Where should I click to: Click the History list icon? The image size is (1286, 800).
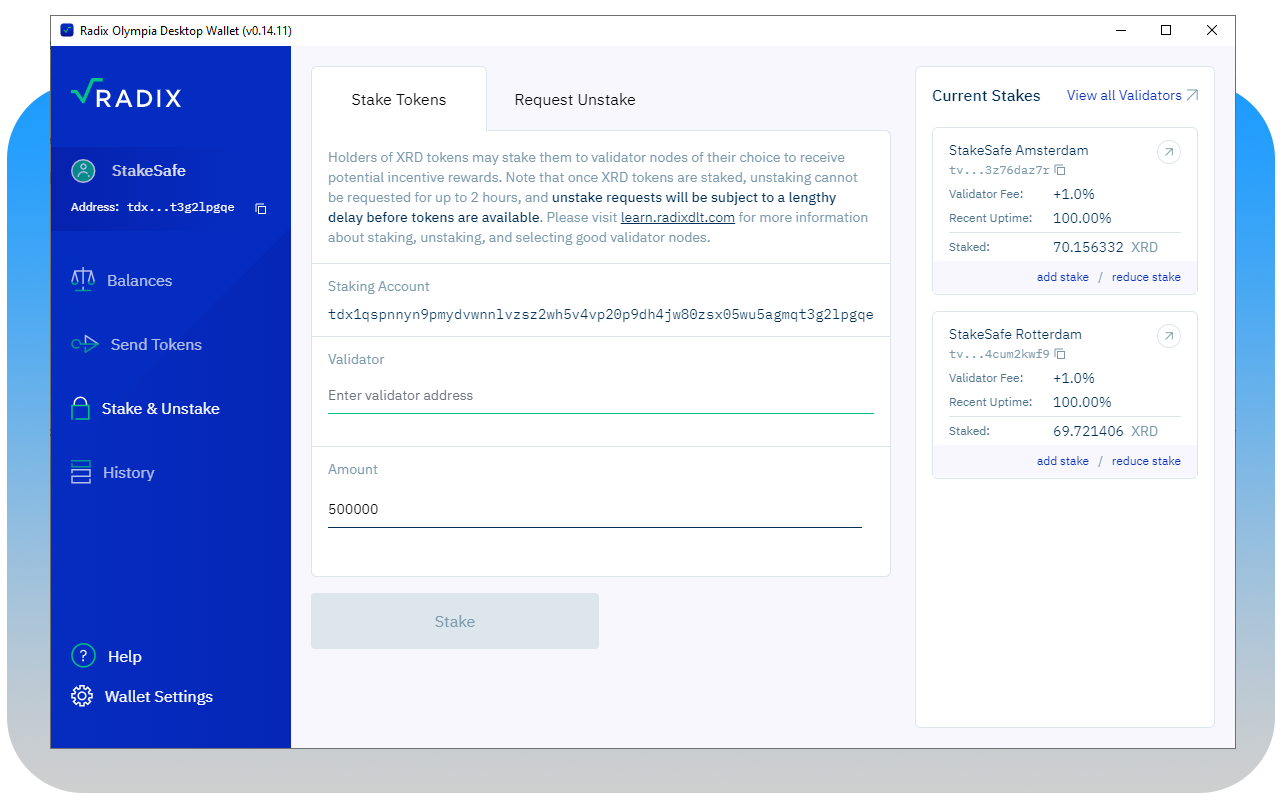coord(81,472)
